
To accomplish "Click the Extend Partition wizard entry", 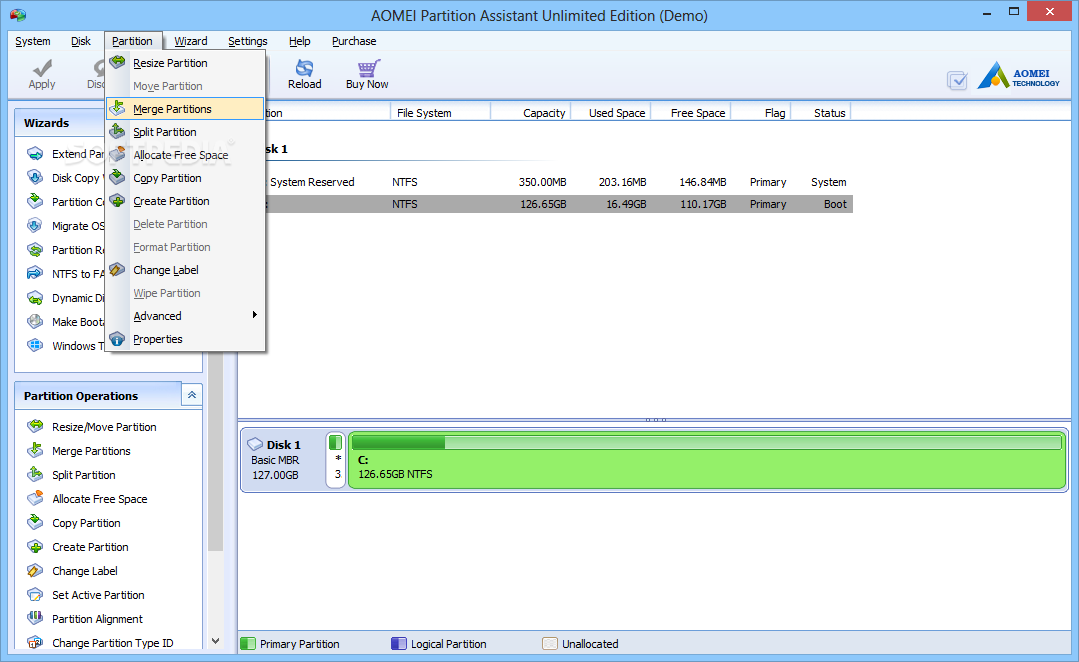I will [x=65, y=153].
